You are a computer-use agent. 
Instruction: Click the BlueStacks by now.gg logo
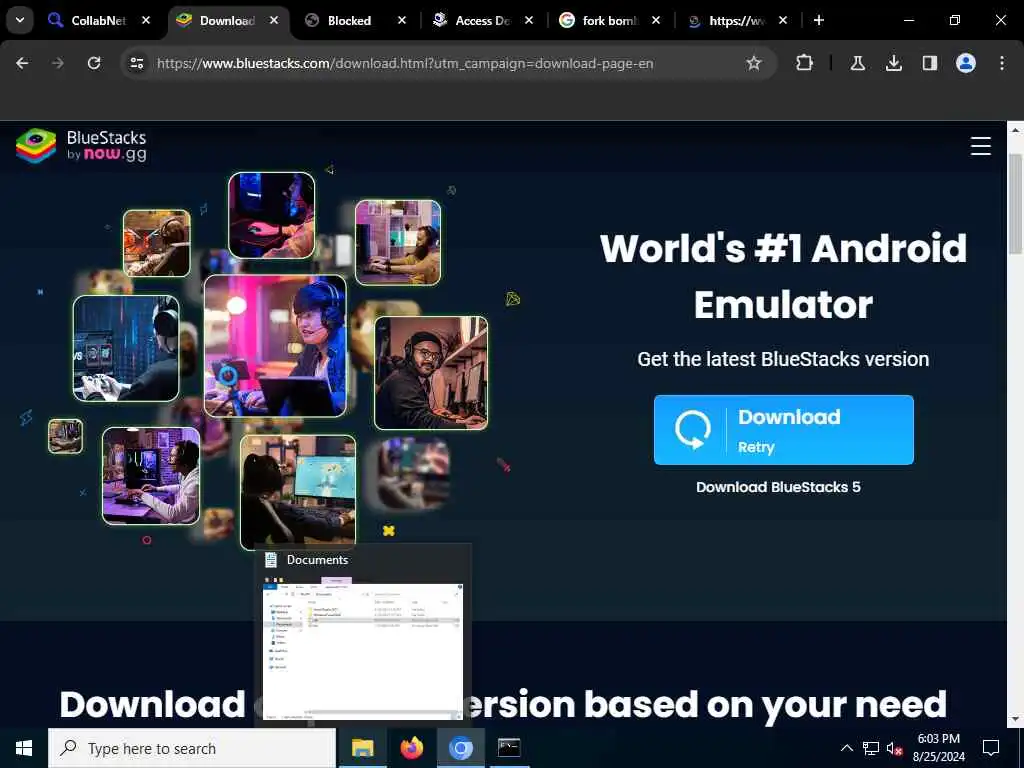pyautogui.click(x=81, y=146)
